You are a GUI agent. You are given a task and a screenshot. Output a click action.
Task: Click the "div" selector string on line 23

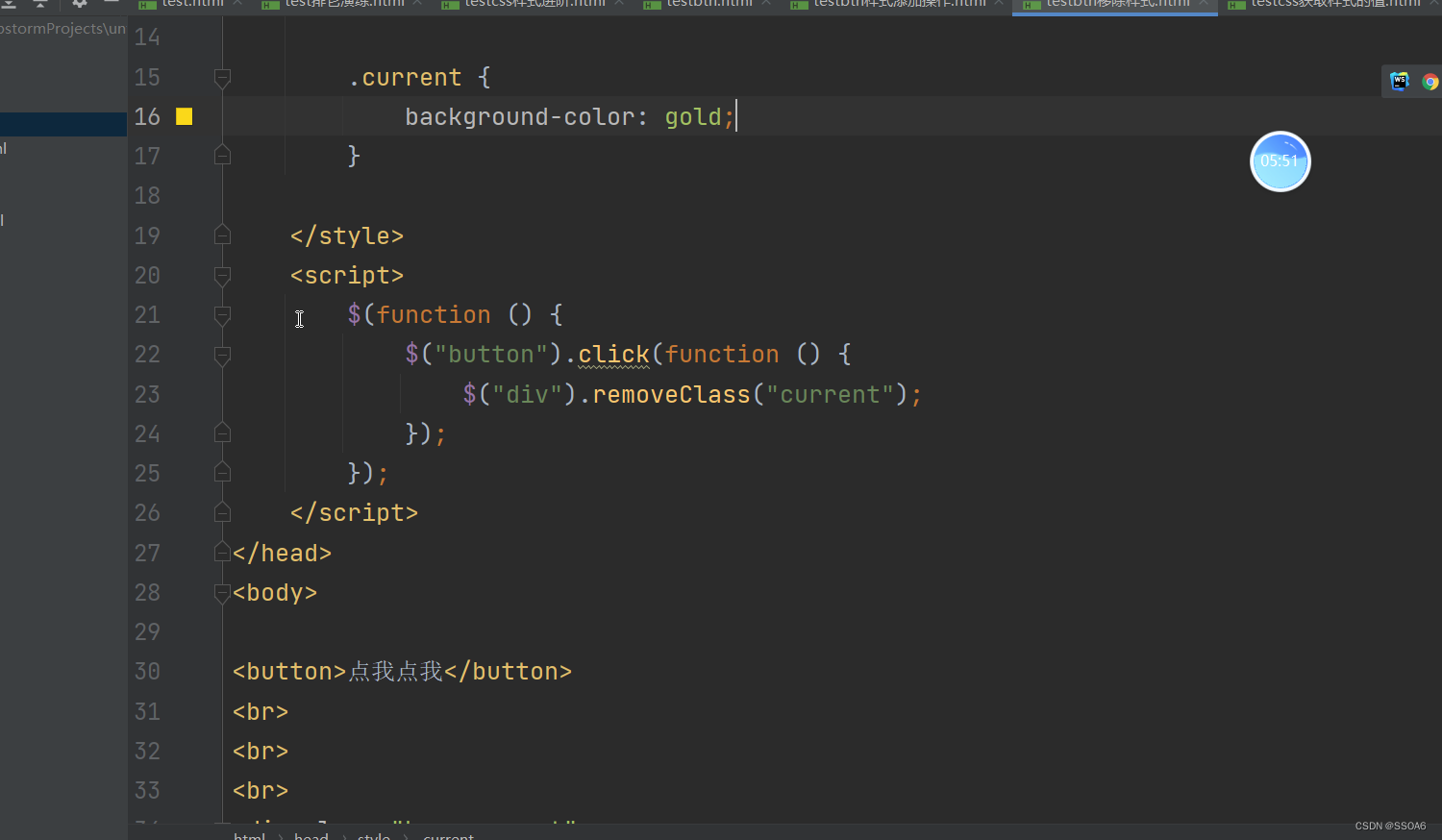[527, 394]
